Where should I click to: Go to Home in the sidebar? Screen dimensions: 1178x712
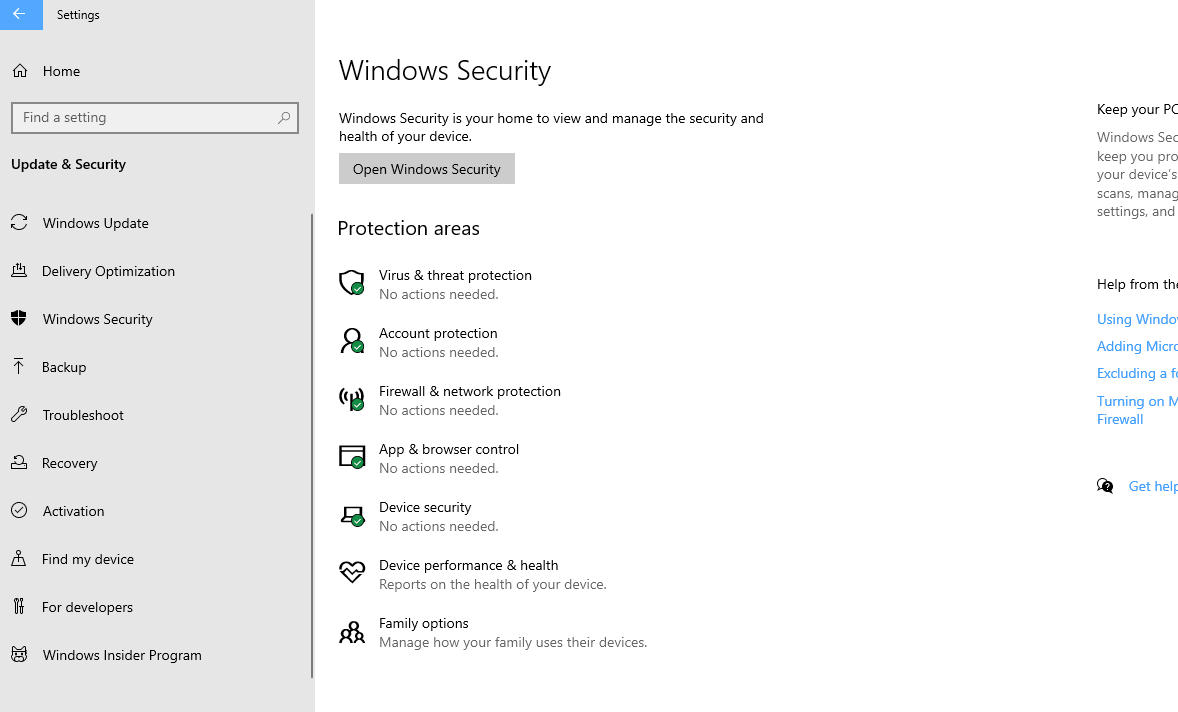click(61, 71)
